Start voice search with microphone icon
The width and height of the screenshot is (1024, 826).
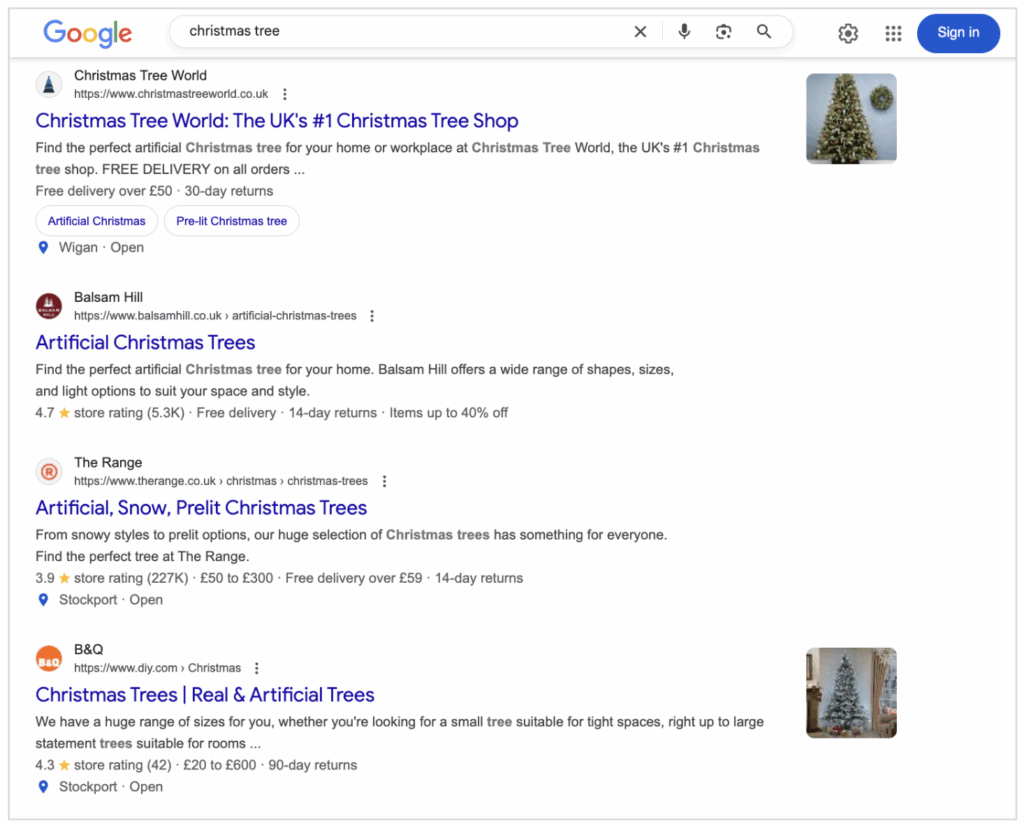tap(684, 32)
